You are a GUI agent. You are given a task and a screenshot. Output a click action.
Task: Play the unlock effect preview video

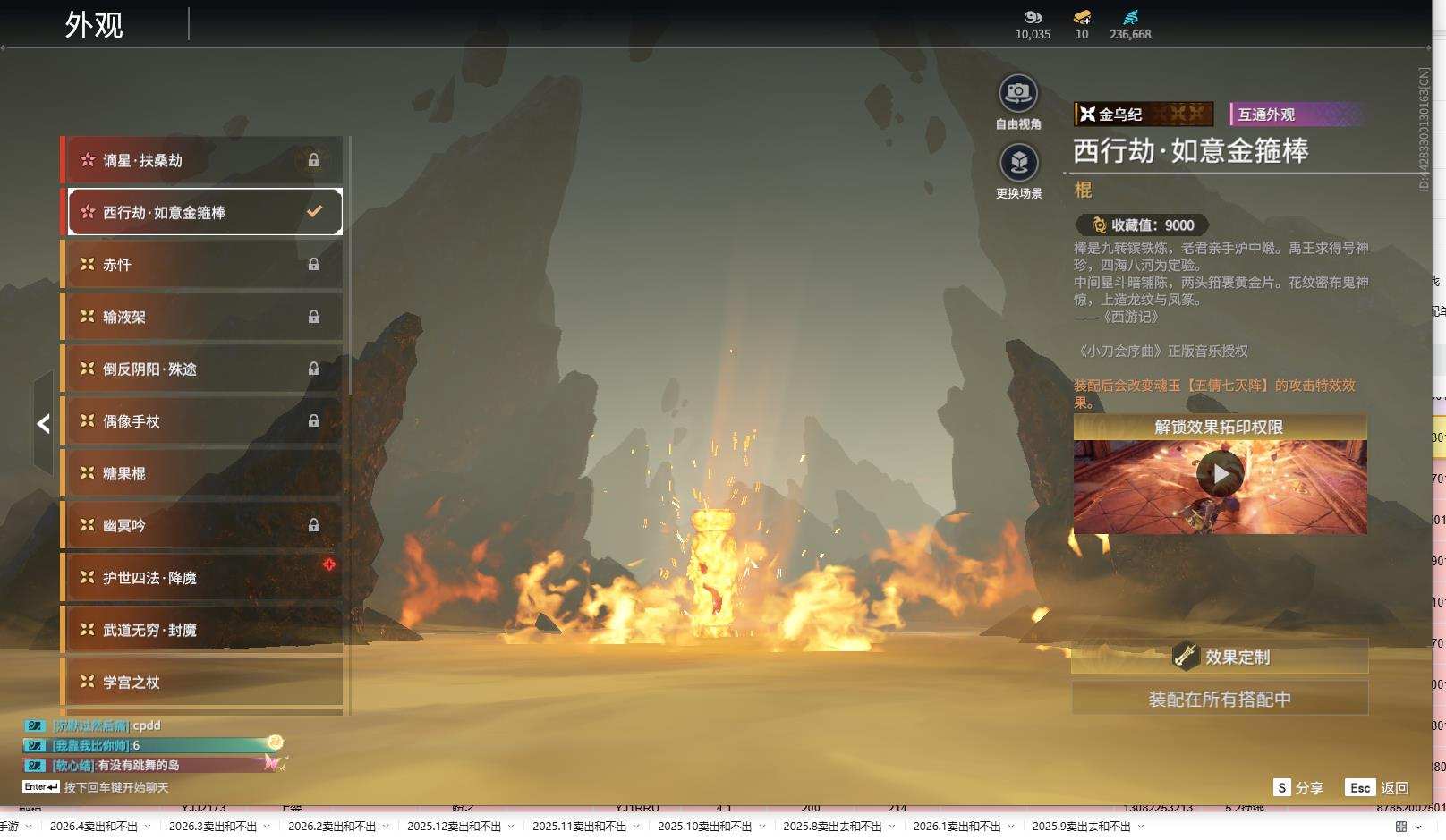(x=1220, y=474)
